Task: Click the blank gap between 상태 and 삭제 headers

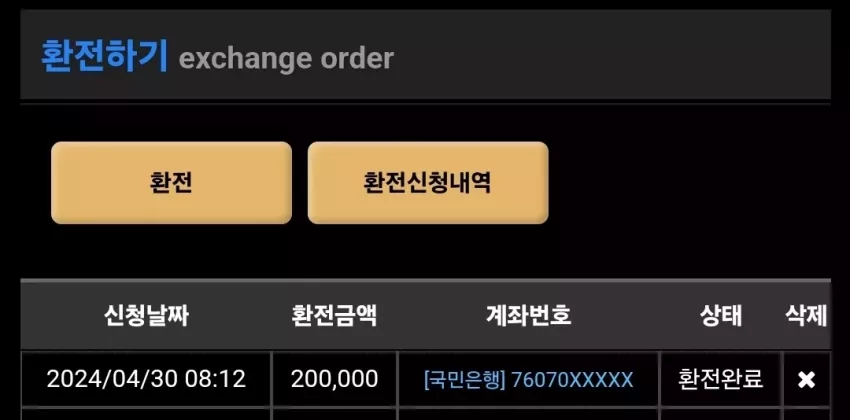Action: [x=764, y=315]
